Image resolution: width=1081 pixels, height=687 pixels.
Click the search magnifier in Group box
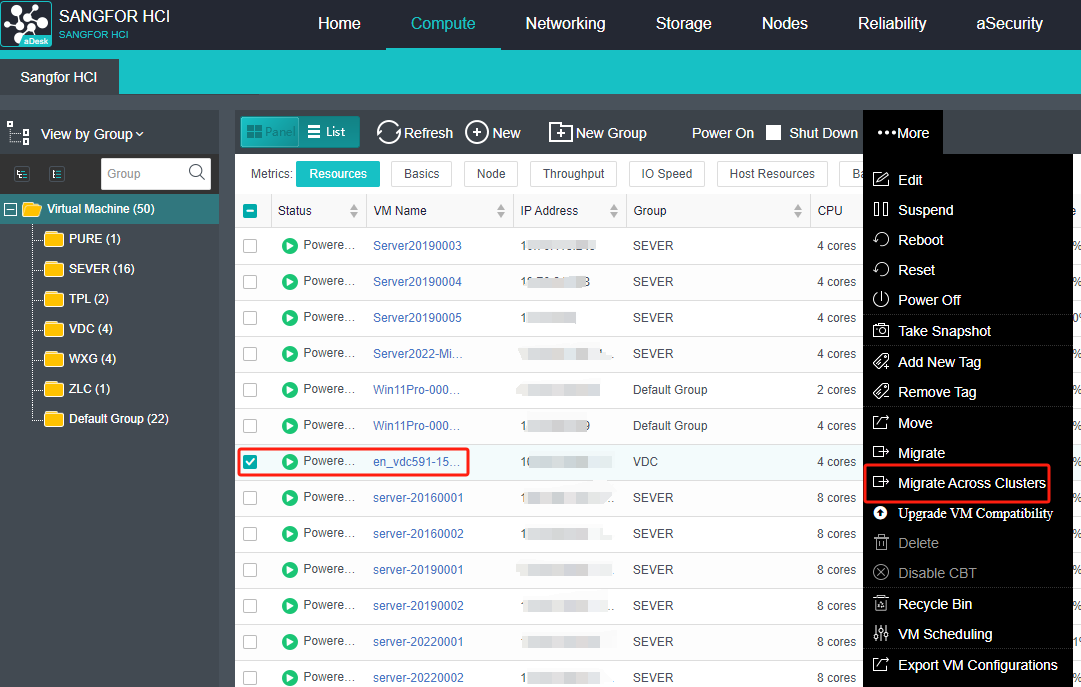[x=197, y=172]
